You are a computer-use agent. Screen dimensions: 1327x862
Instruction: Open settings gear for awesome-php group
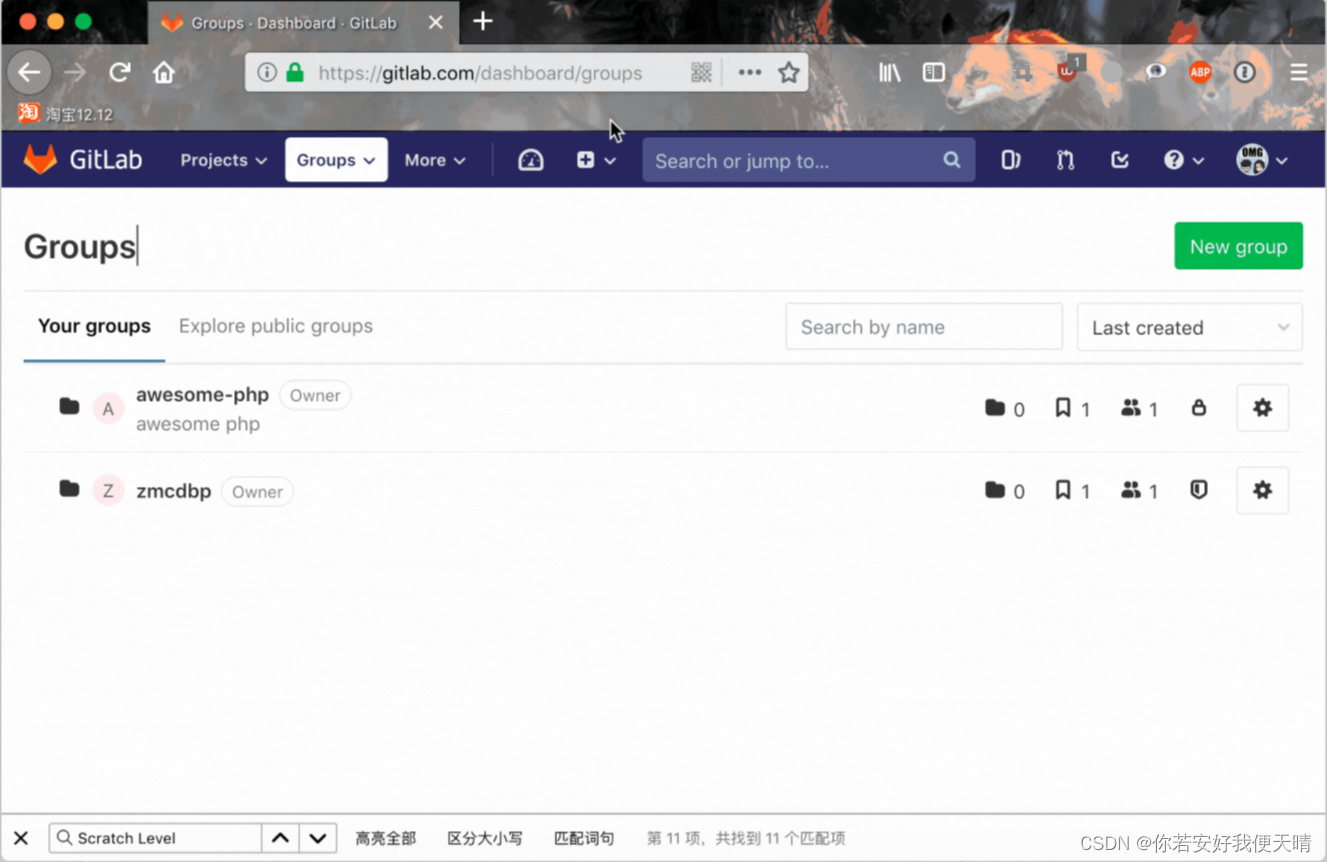pyautogui.click(x=1262, y=408)
